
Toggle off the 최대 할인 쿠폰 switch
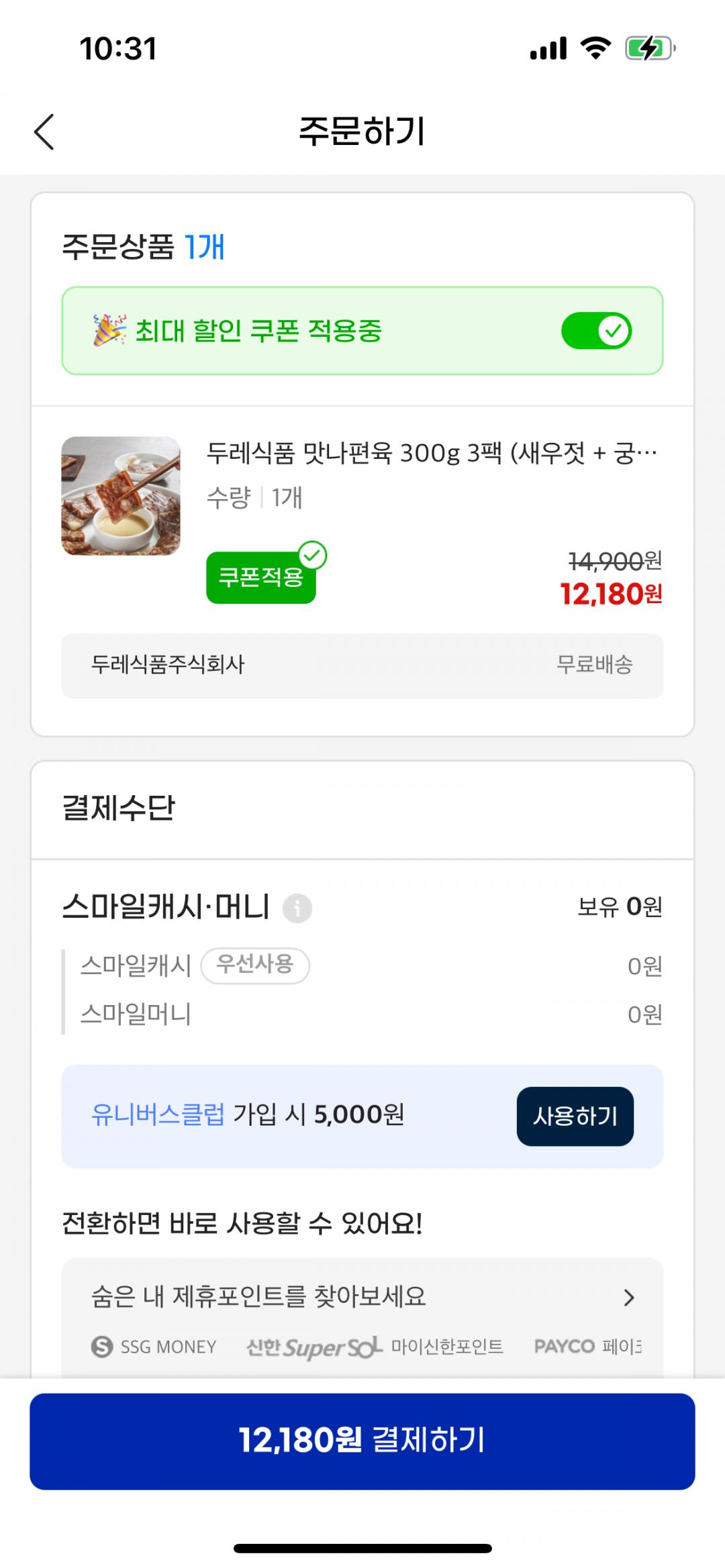pyautogui.click(x=596, y=331)
